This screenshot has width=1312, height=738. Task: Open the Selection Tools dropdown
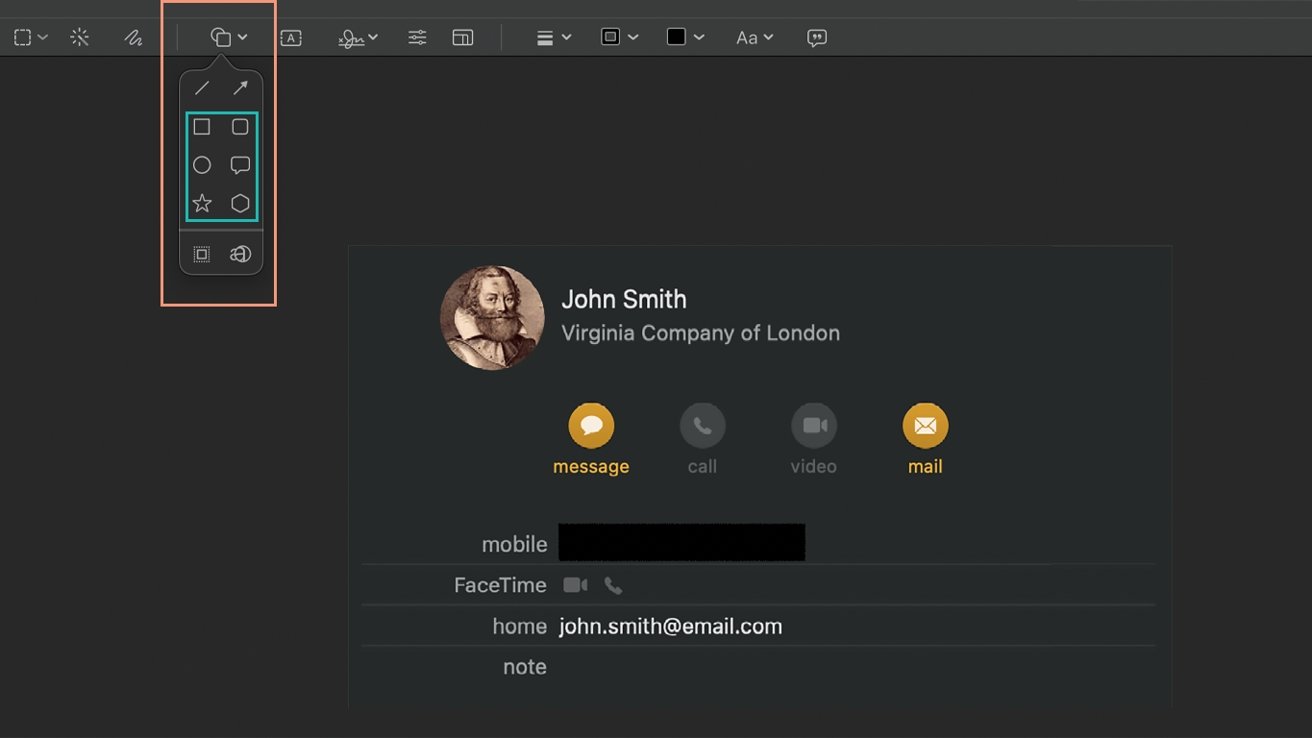pos(30,38)
